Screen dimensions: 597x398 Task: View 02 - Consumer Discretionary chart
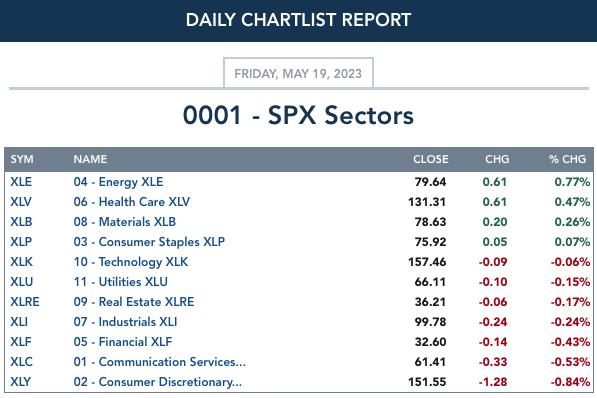(158, 382)
